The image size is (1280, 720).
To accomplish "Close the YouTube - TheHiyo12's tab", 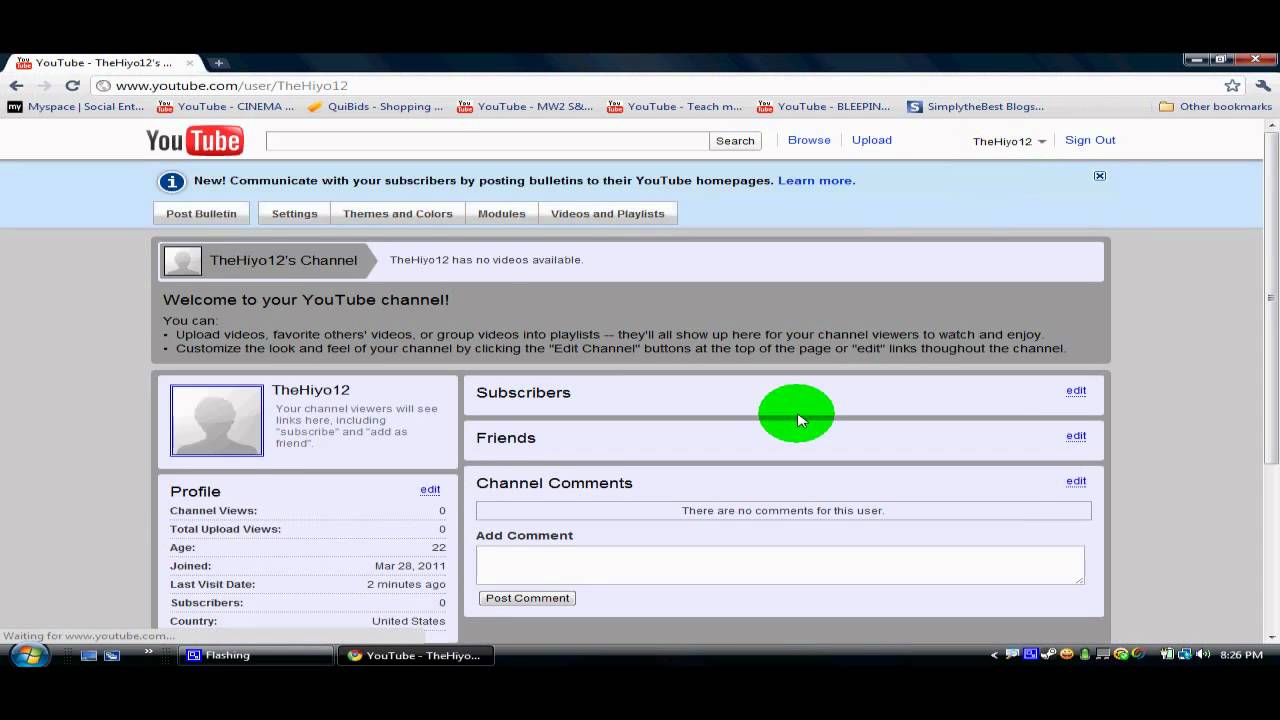I will [189, 63].
